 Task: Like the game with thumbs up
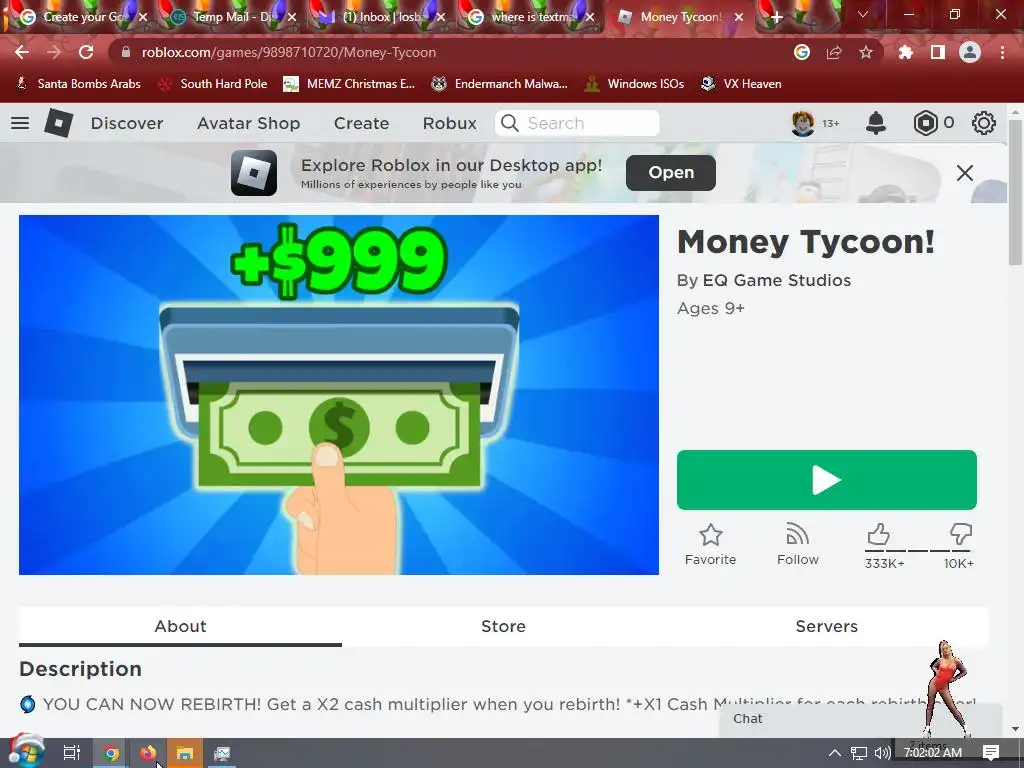pos(878,534)
